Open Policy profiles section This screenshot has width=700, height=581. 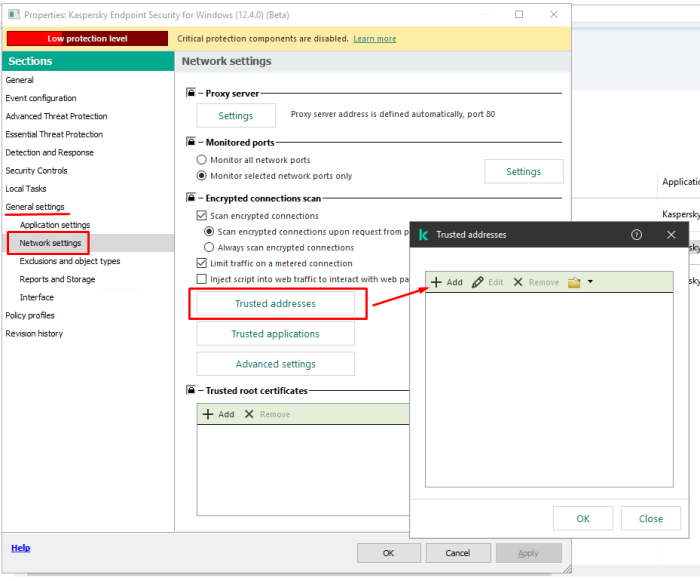[30, 315]
